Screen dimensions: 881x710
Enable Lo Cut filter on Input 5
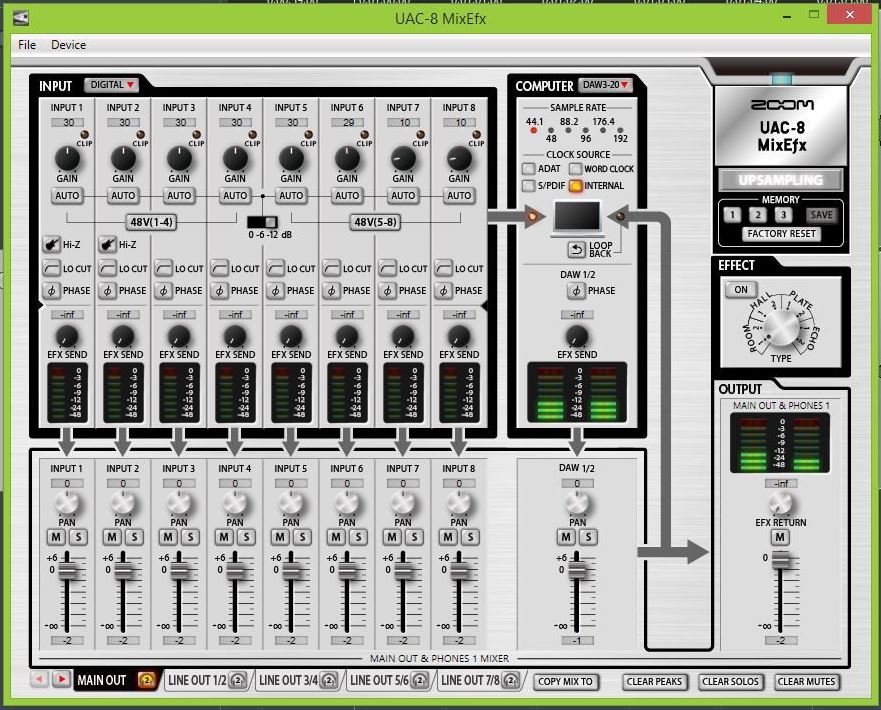[x=275, y=268]
